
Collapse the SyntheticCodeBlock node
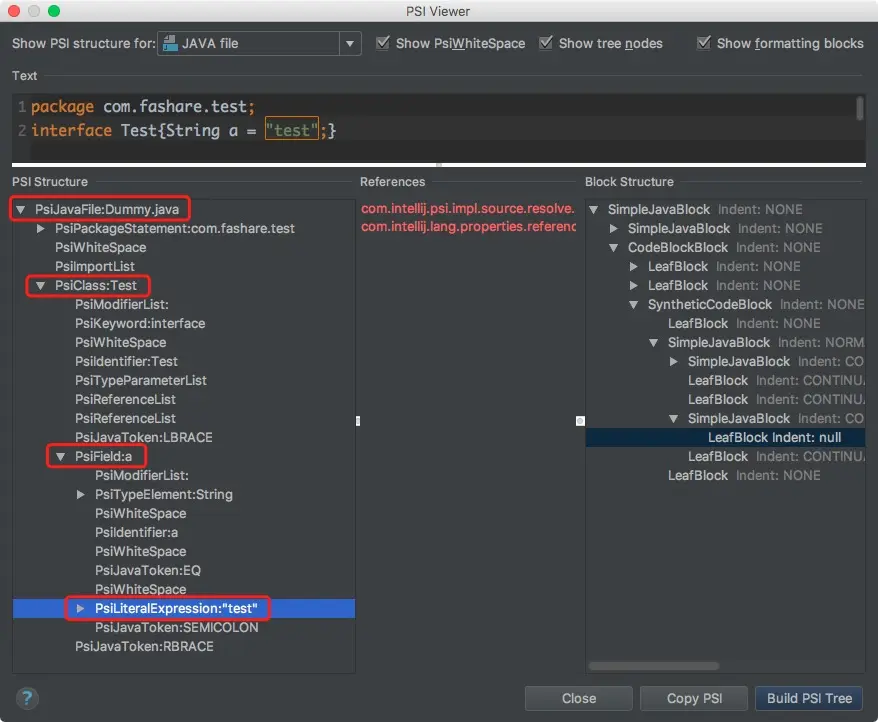click(634, 305)
